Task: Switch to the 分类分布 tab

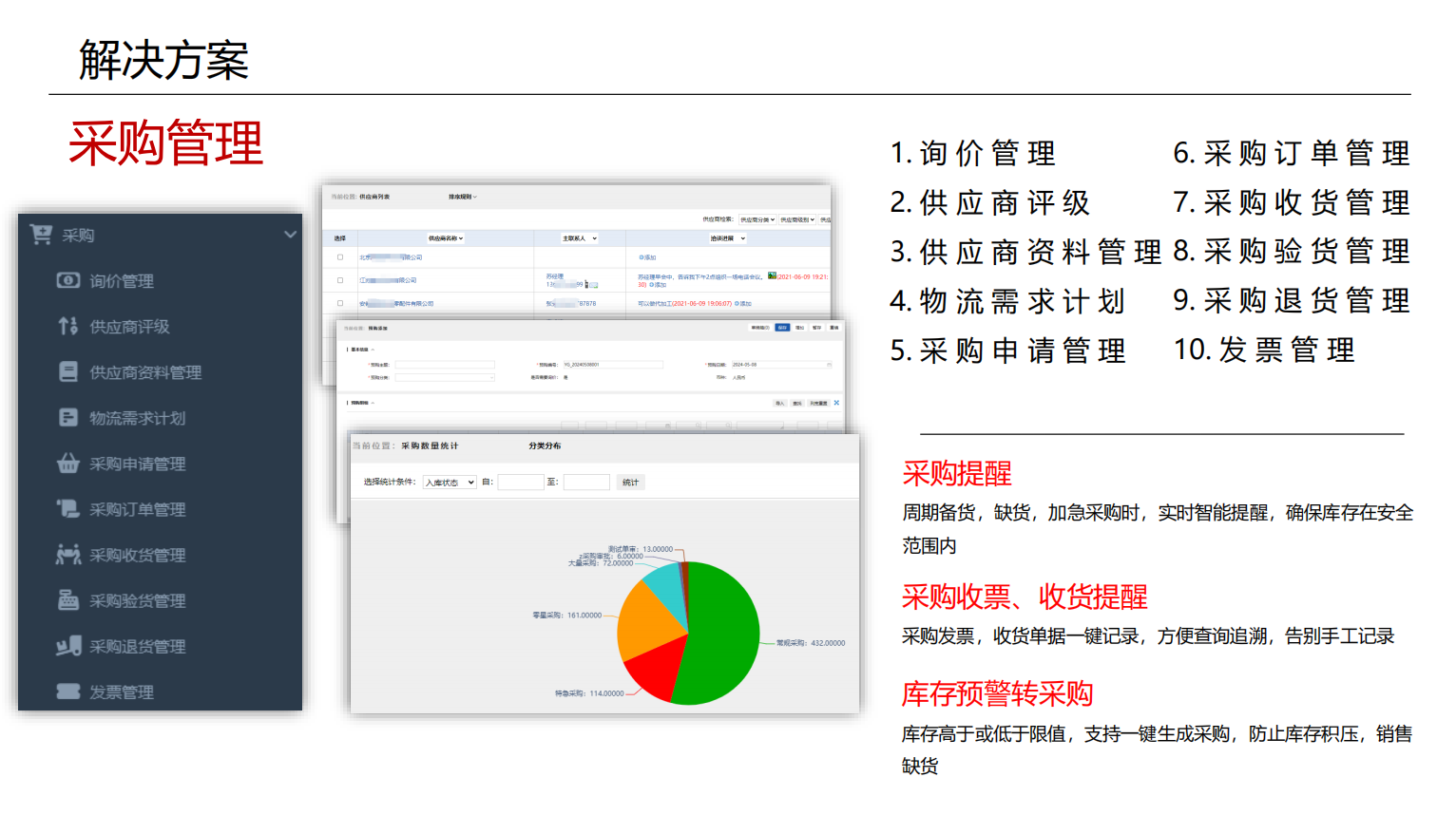Action: point(545,445)
